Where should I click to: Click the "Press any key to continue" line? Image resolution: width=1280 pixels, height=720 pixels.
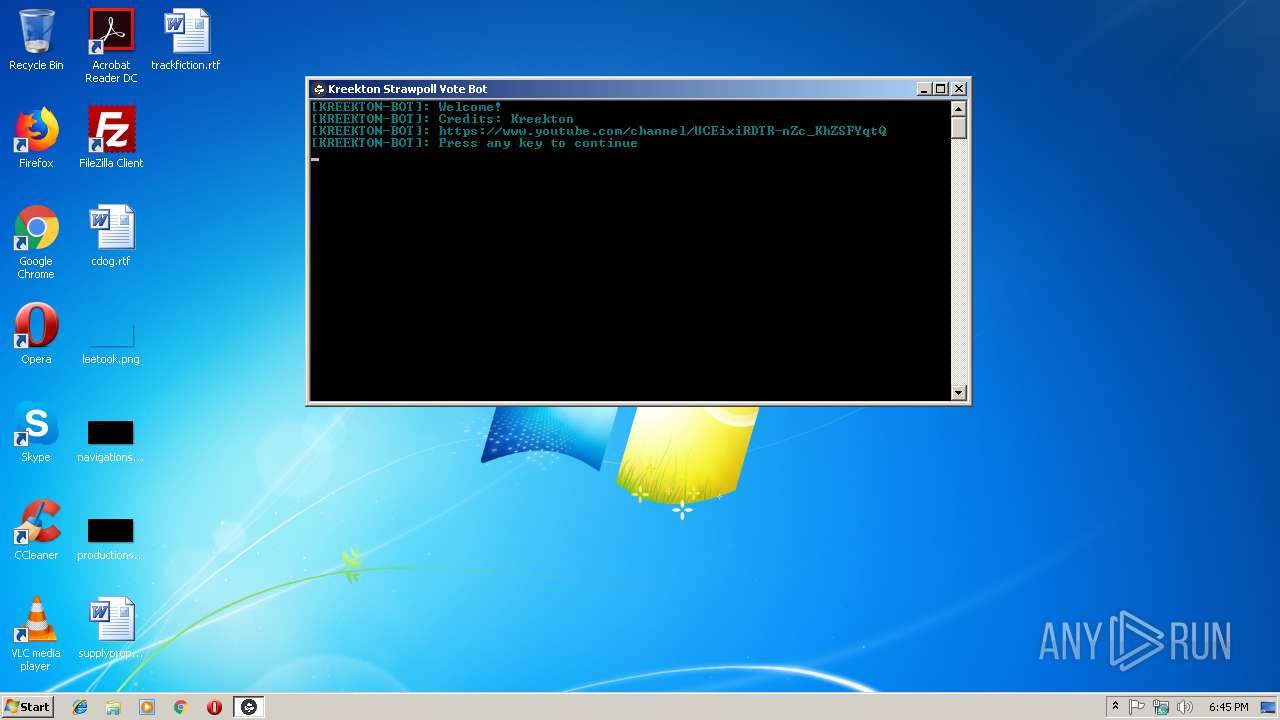click(x=474, y=143)
